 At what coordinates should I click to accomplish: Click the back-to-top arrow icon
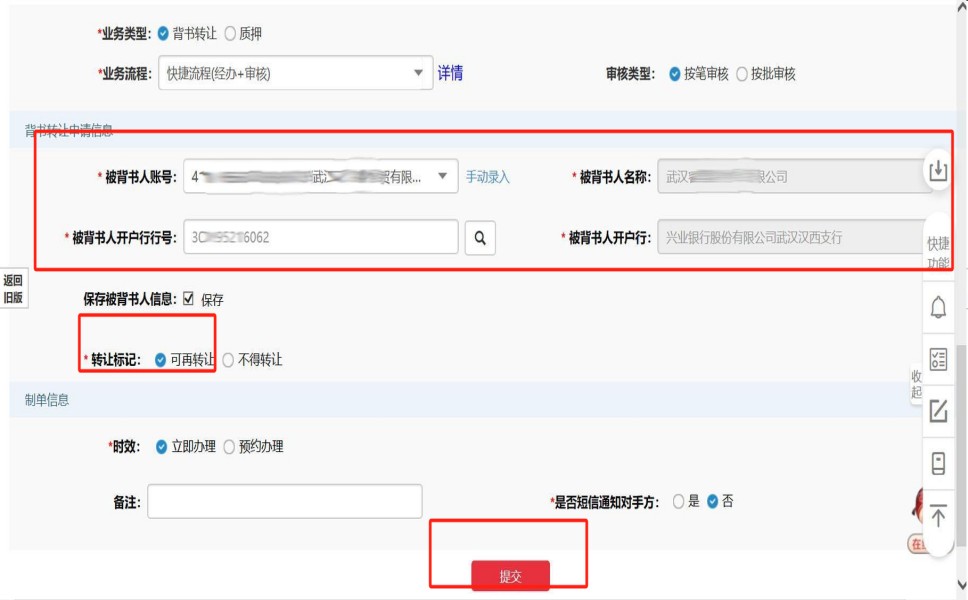coord(938,515)
